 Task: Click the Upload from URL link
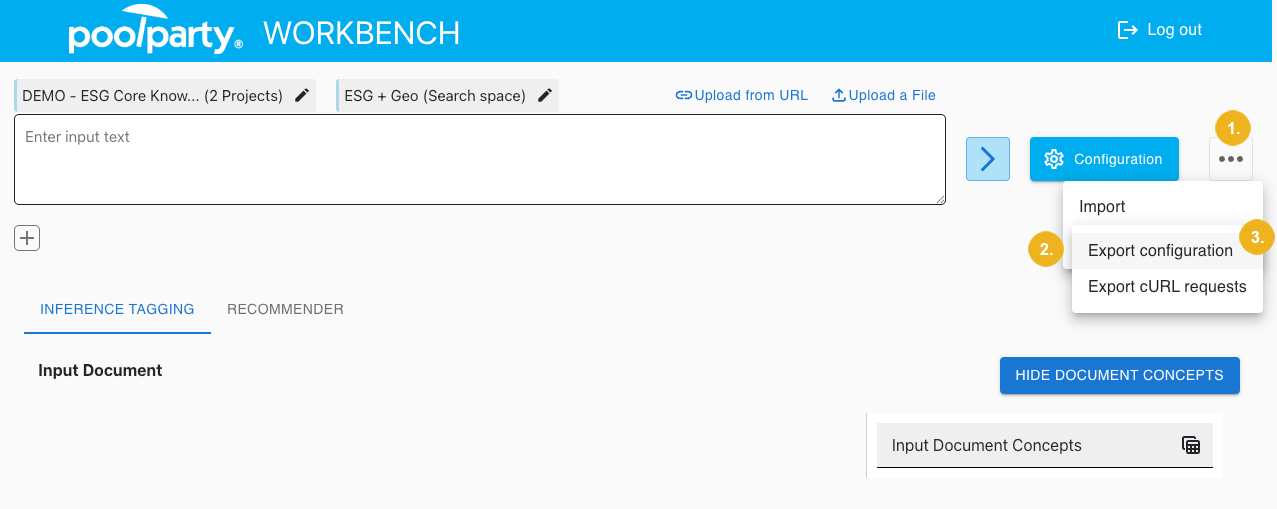(x=741, y=95)
